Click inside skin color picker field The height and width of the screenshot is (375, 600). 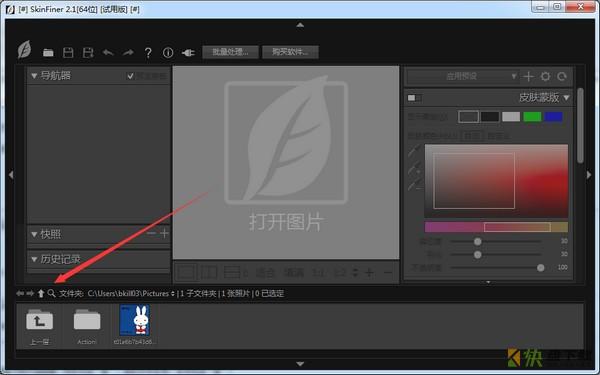(x=496, y=181)
